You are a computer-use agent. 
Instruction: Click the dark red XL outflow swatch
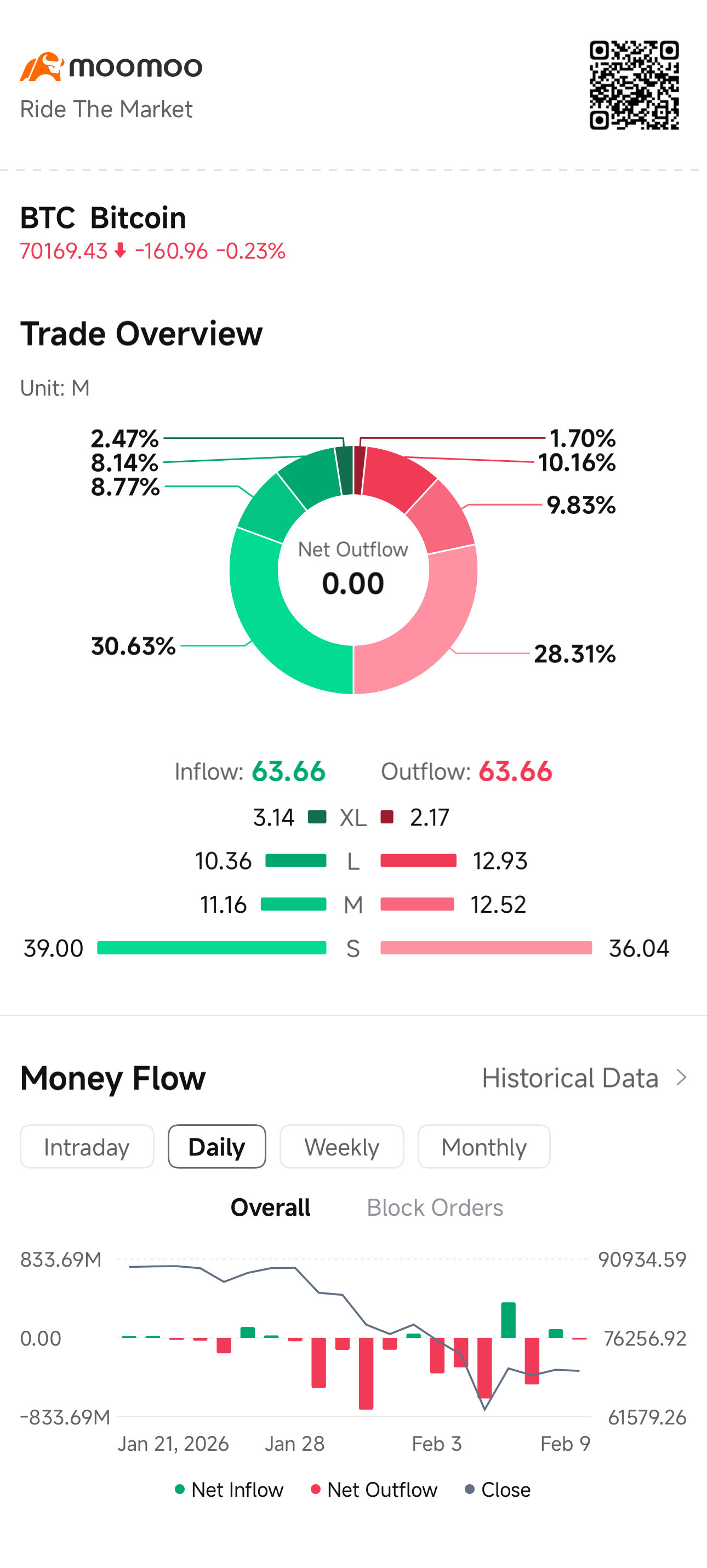[387, 817]
